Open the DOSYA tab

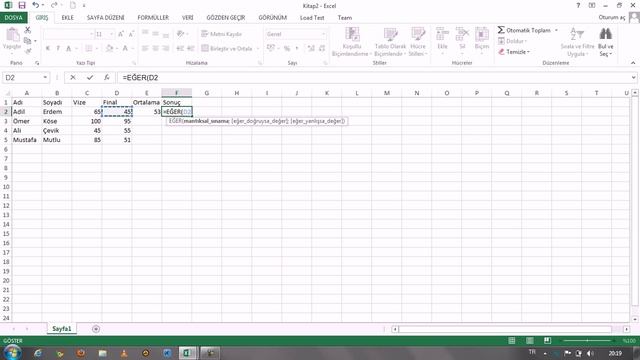pos(13,18)
